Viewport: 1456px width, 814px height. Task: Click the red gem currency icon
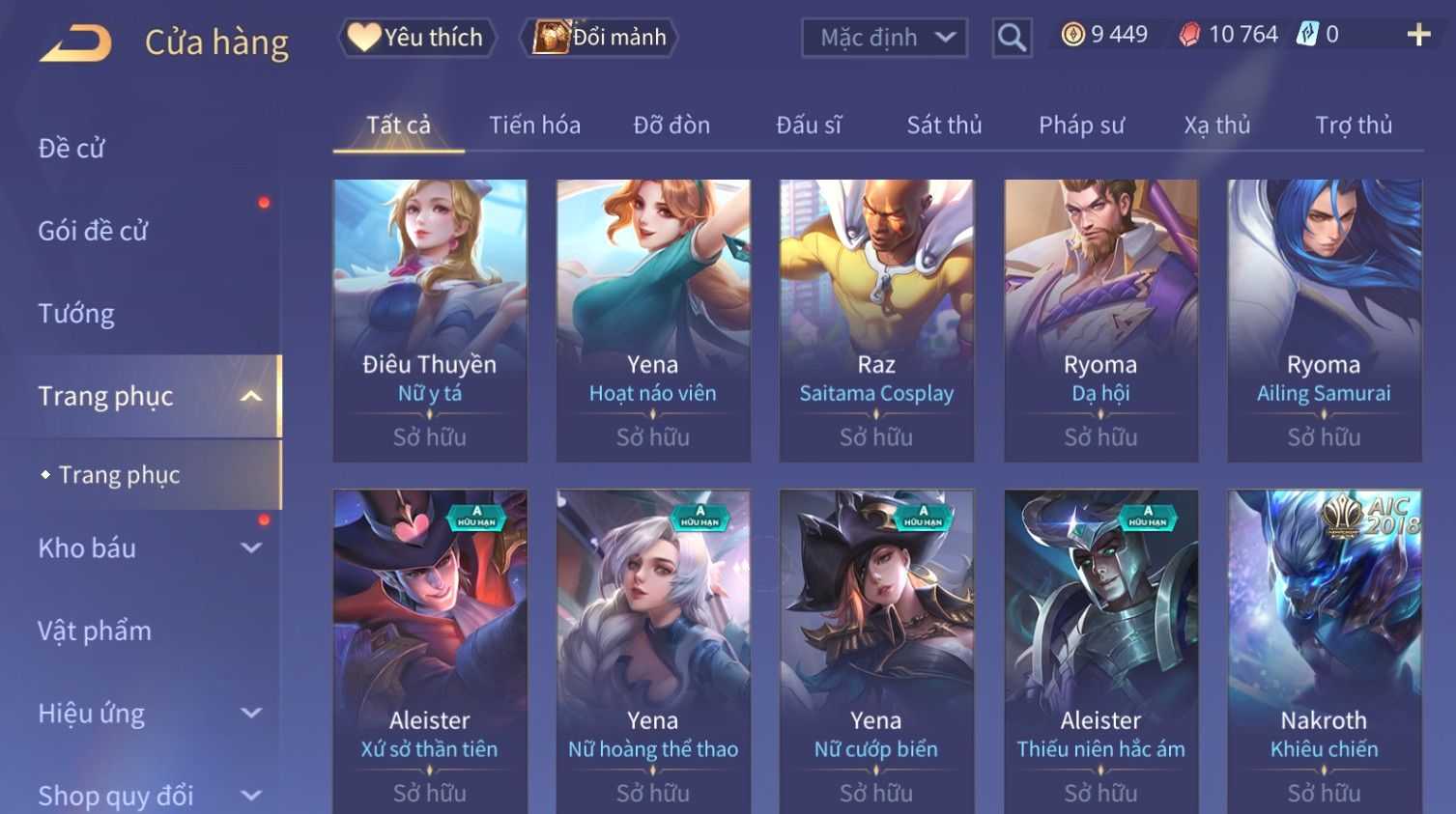pos(1189,35)
